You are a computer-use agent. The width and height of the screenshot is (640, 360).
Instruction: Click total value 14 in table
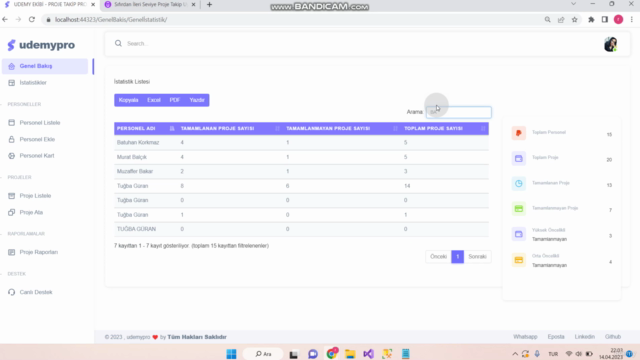pos(407,186)
